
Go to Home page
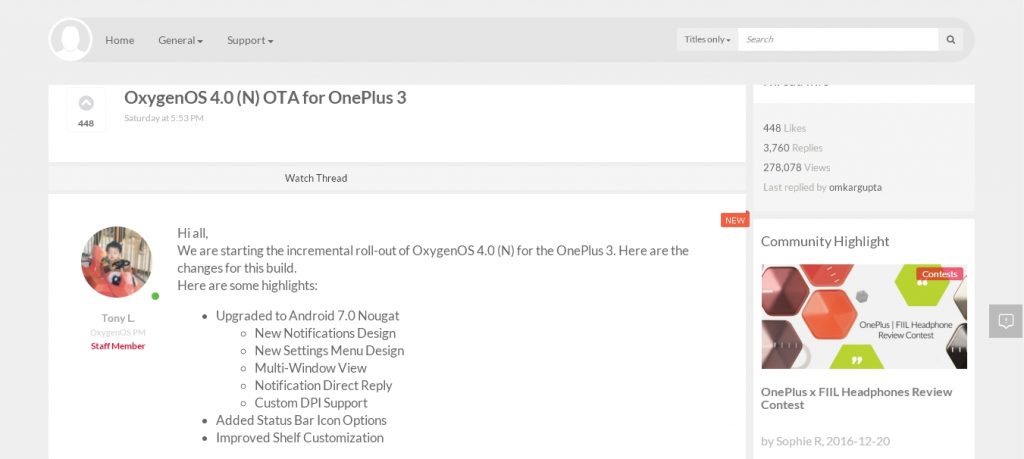point(120,40)
